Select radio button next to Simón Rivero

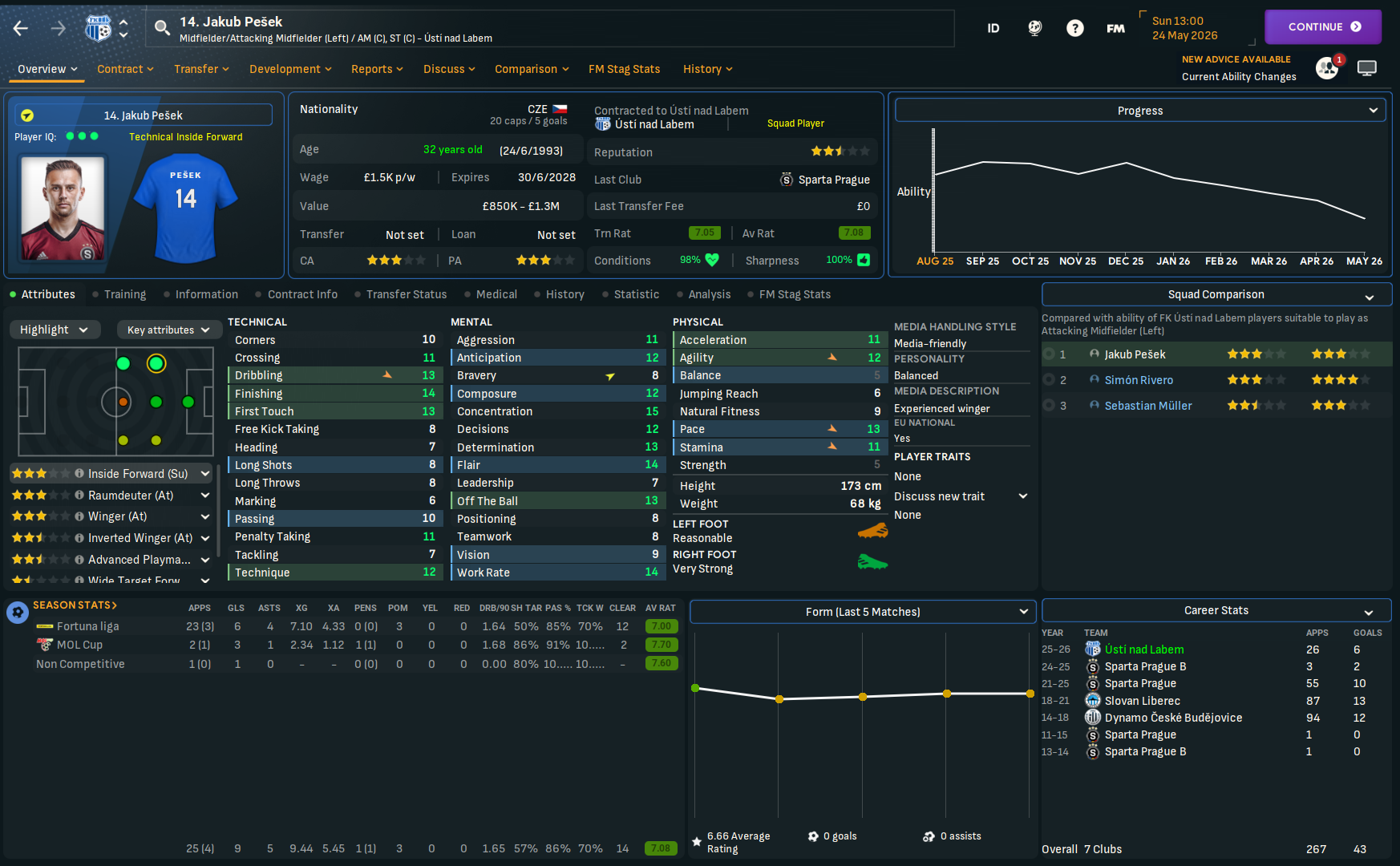coord(1049,380)
